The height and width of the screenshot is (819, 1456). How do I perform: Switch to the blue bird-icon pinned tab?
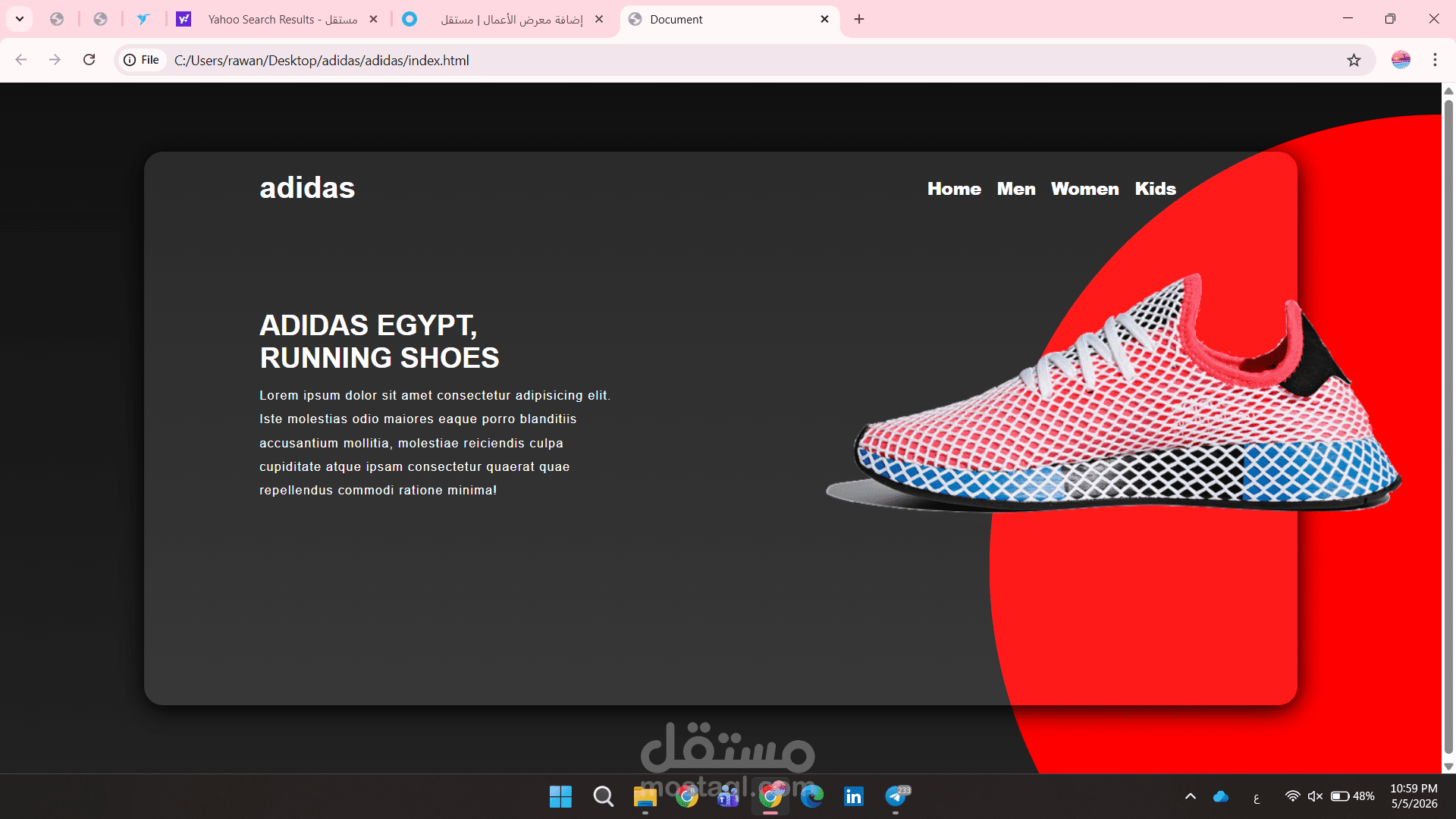pos(143,19)
